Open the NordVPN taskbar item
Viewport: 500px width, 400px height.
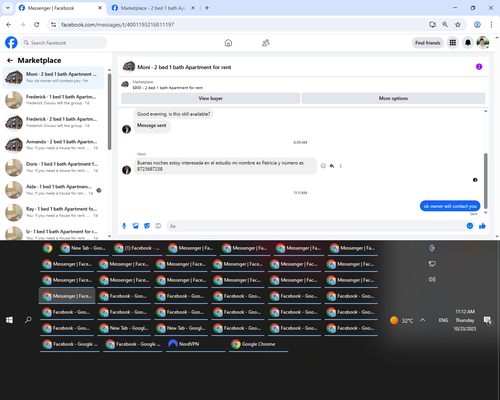[196, 344]
